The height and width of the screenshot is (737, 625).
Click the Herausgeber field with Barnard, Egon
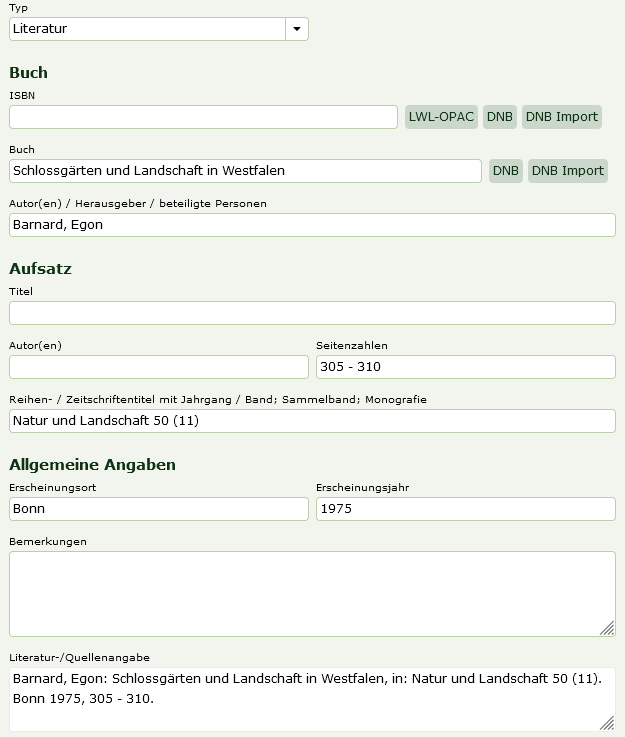[312, 225]
